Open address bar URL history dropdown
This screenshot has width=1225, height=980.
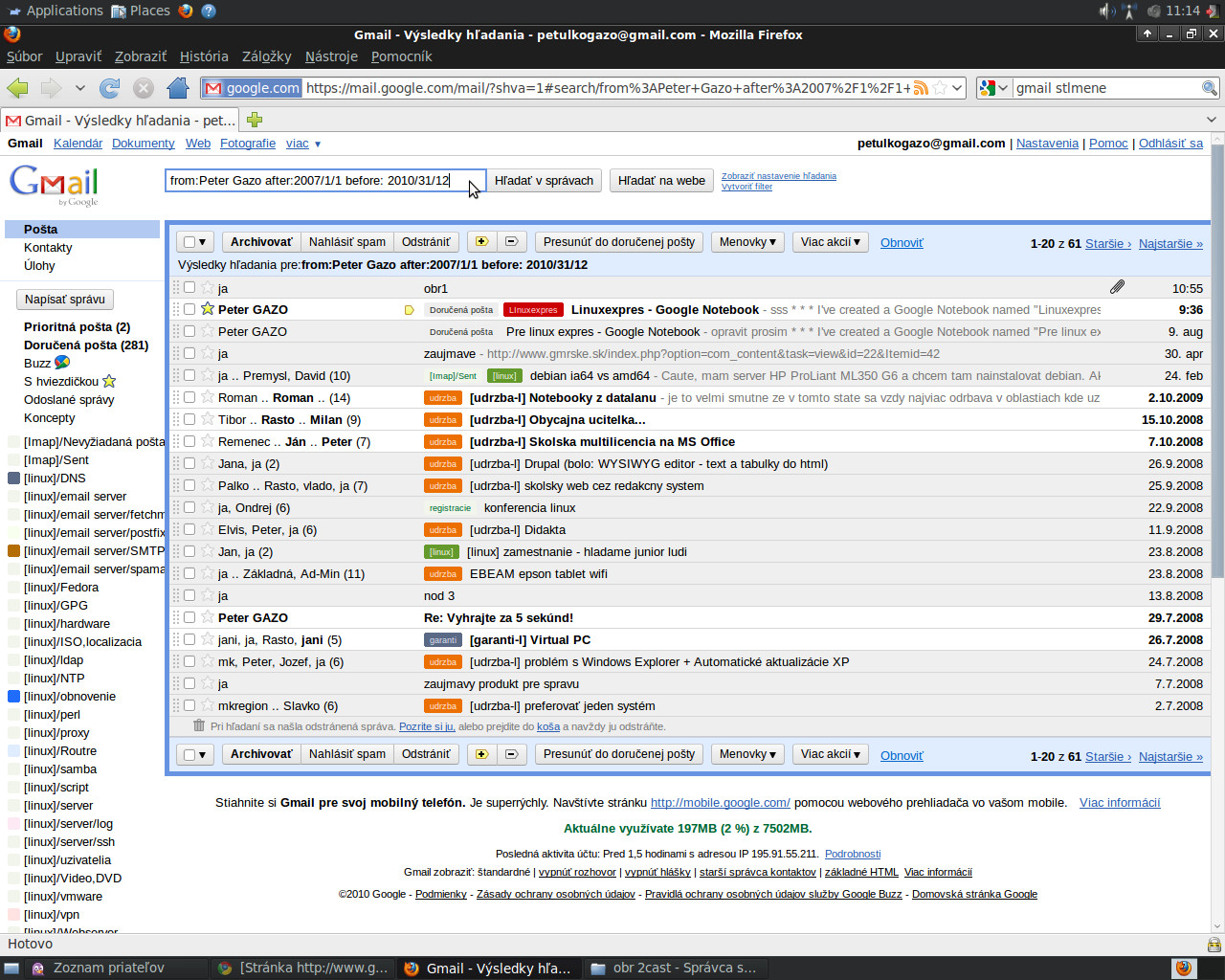[957, 88]
